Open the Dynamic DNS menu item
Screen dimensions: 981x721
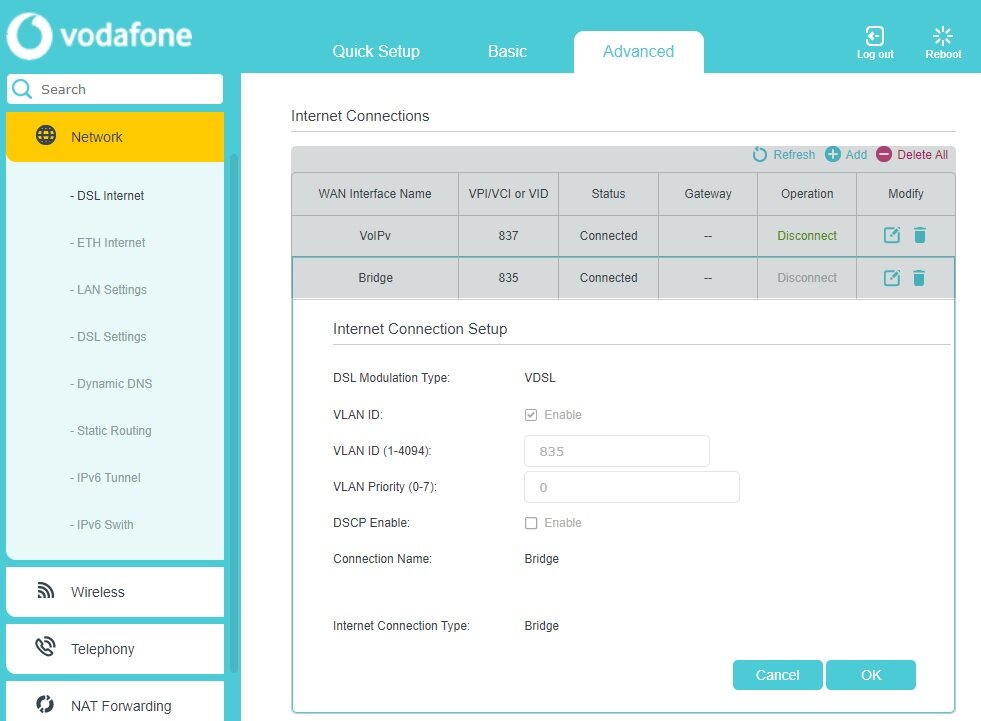click(x=111, y=384)
